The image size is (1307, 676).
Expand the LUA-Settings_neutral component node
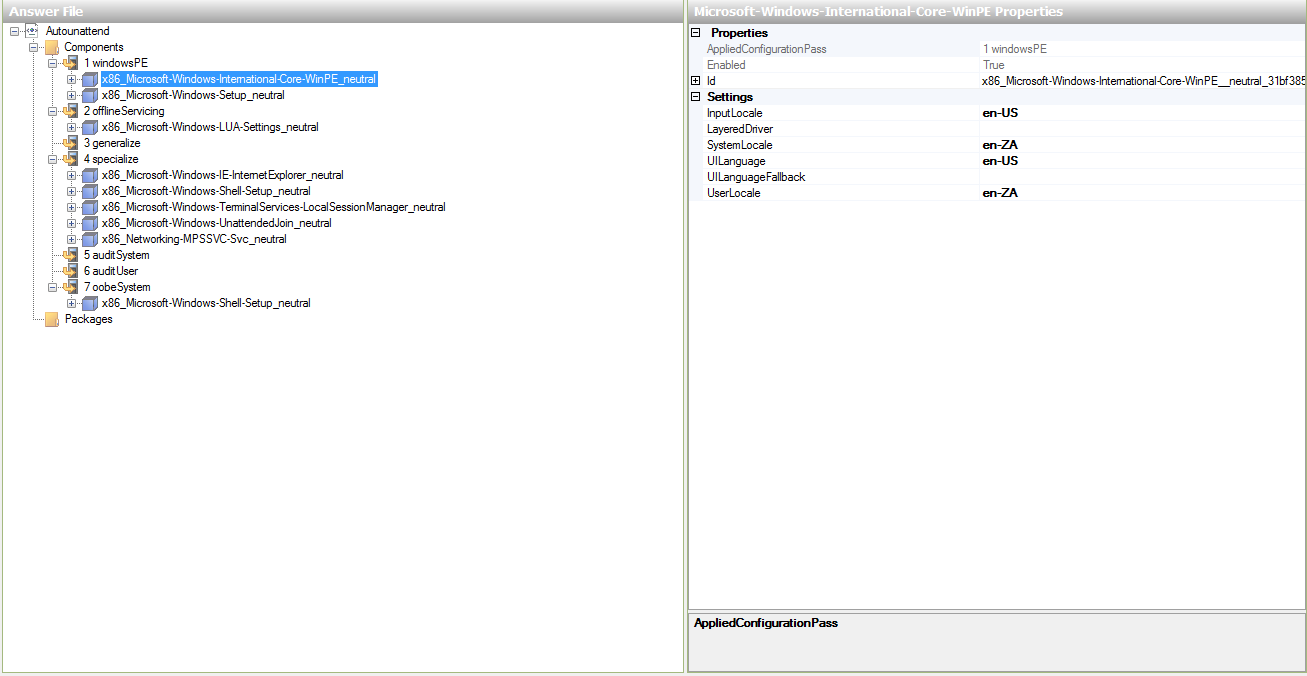[x=71, y=127]
